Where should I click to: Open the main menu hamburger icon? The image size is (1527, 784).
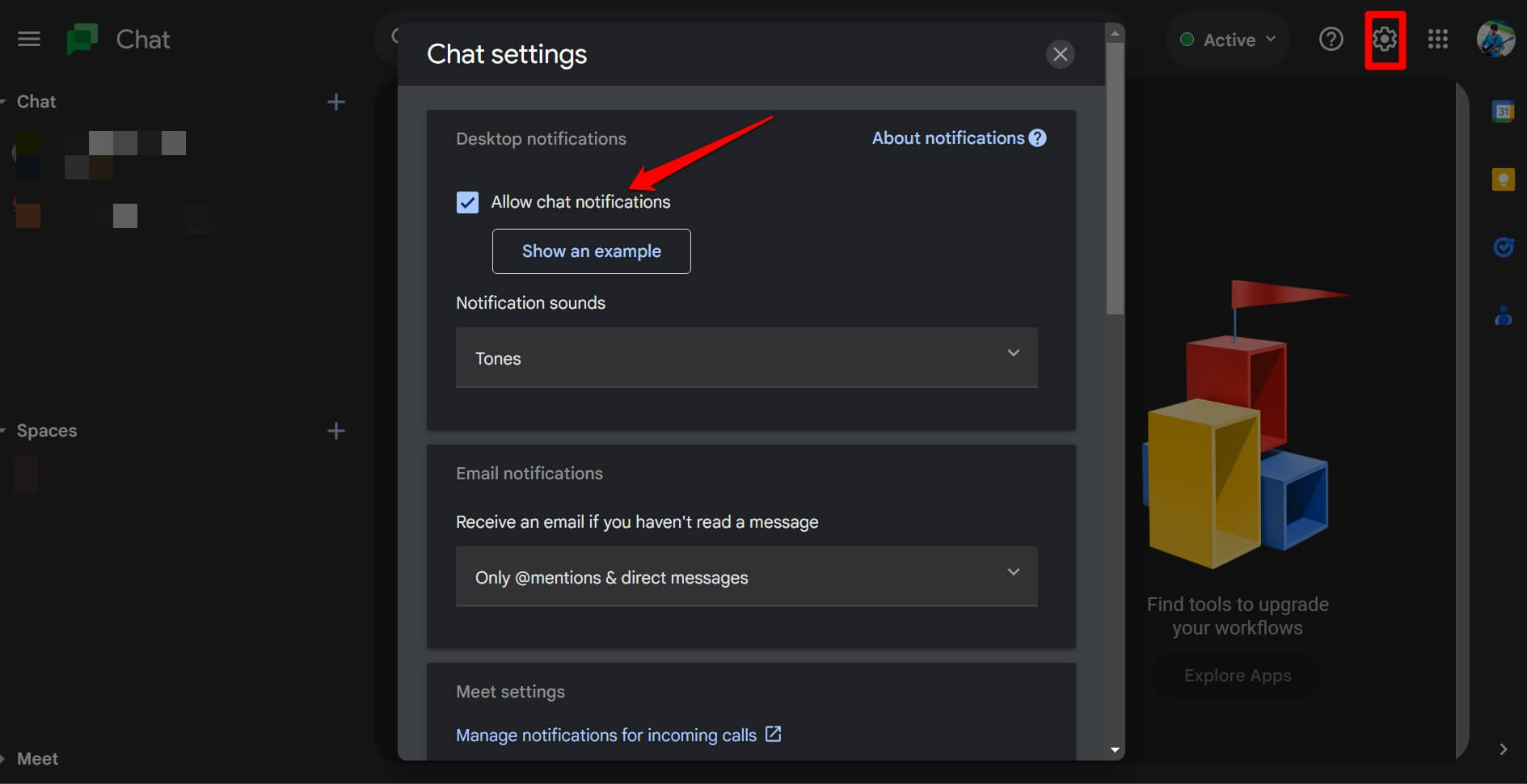click(x=29, y=39)
